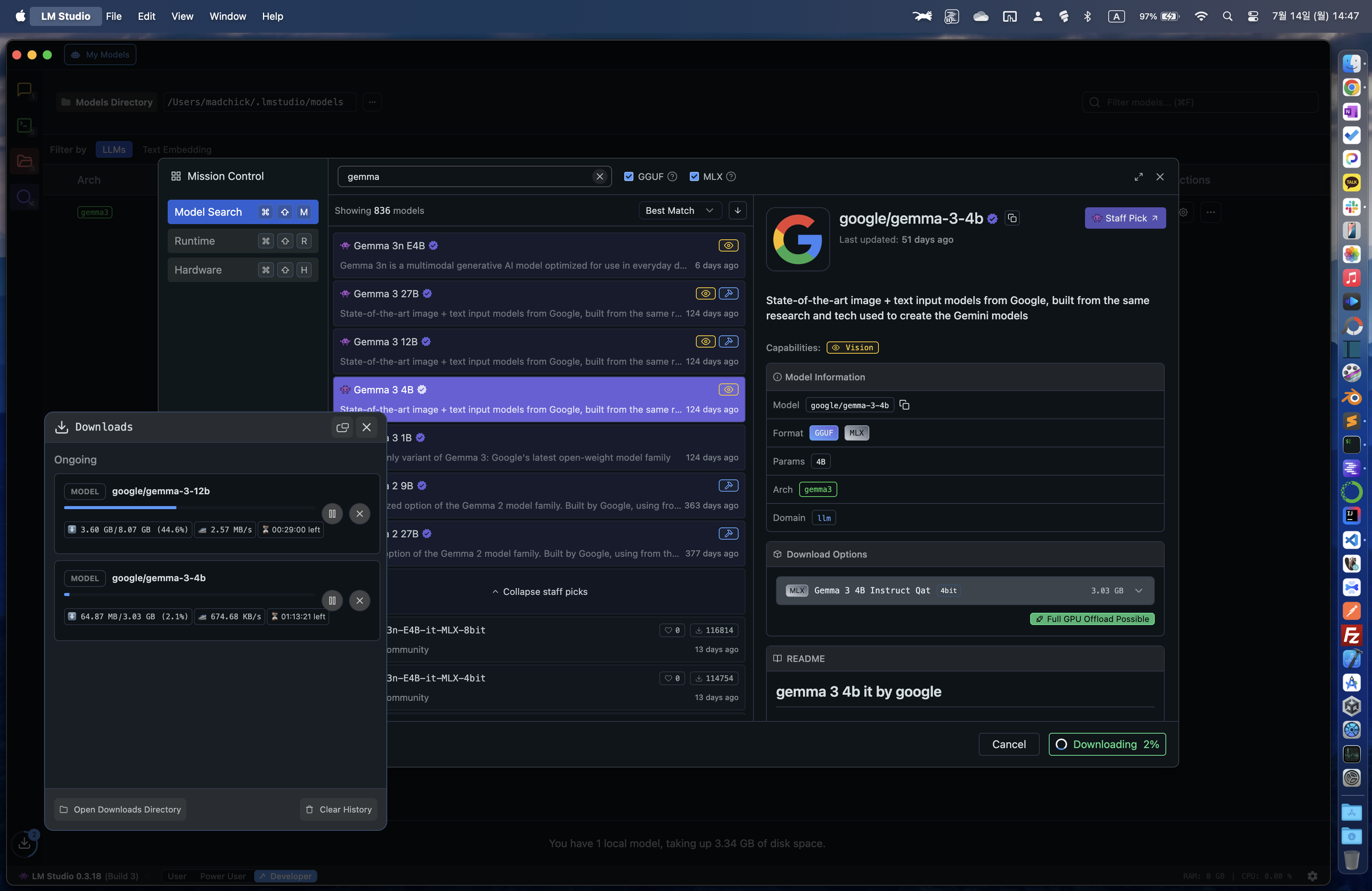
Task: Clear the gemma search field
Action: tap(599, 177)
